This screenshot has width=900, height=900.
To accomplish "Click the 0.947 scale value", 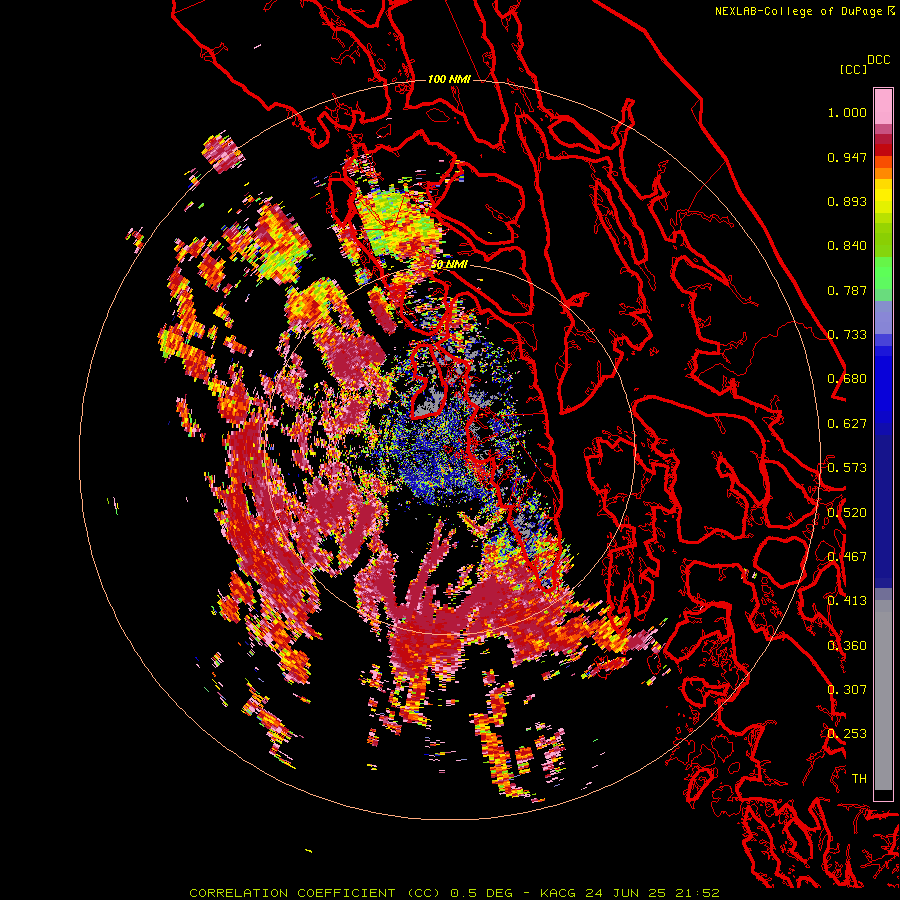I will (847, 157).
